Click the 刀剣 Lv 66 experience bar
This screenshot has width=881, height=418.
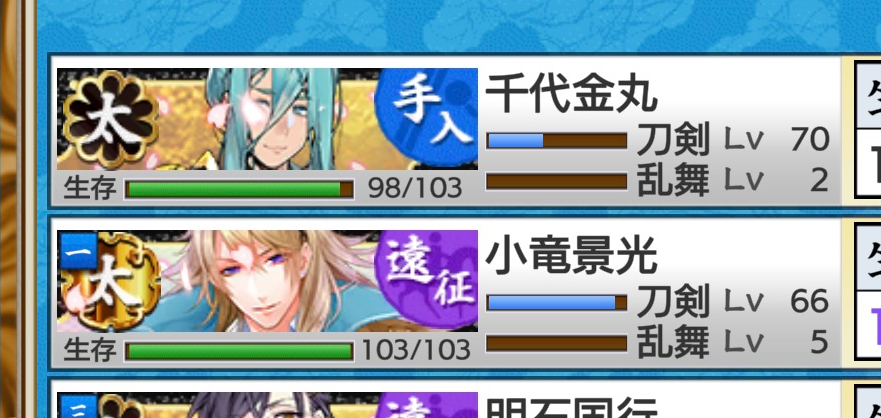point(556,303)
